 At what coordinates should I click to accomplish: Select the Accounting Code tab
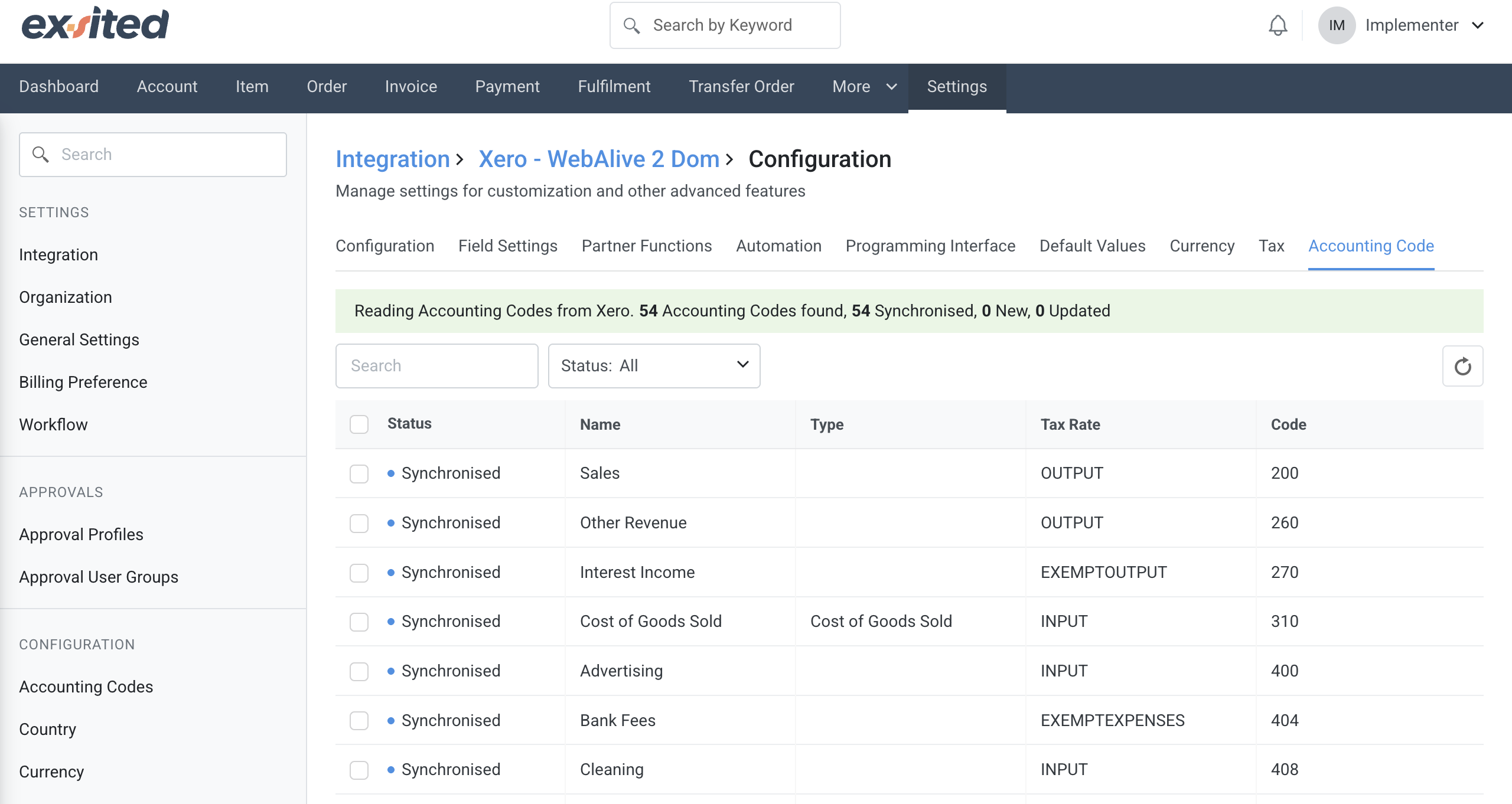pyautogui.click(x=1371, y=246)
